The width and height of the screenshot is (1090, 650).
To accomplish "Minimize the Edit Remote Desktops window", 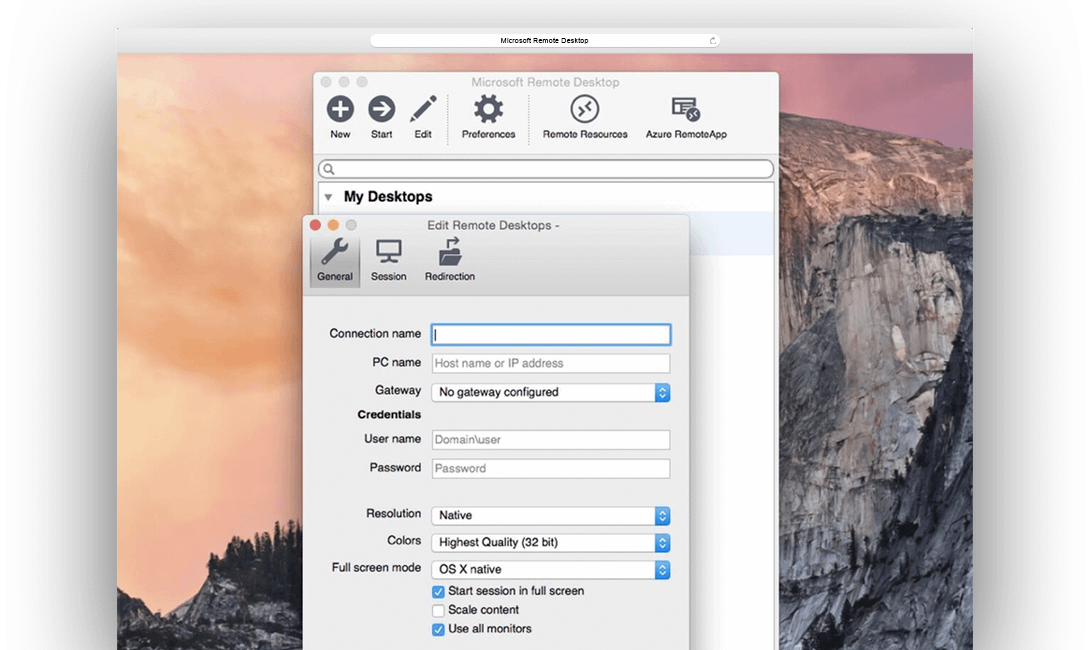I will pos(333,225).
